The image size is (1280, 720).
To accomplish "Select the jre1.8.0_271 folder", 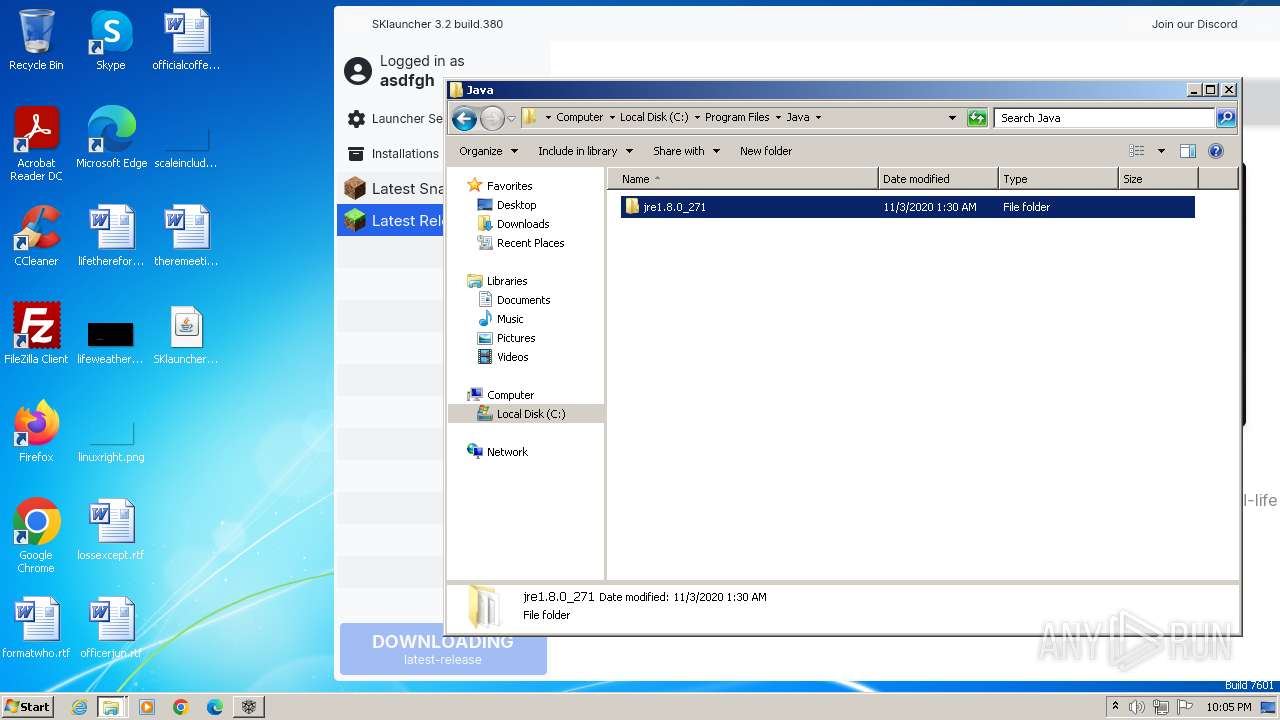I will click(907, 207).
